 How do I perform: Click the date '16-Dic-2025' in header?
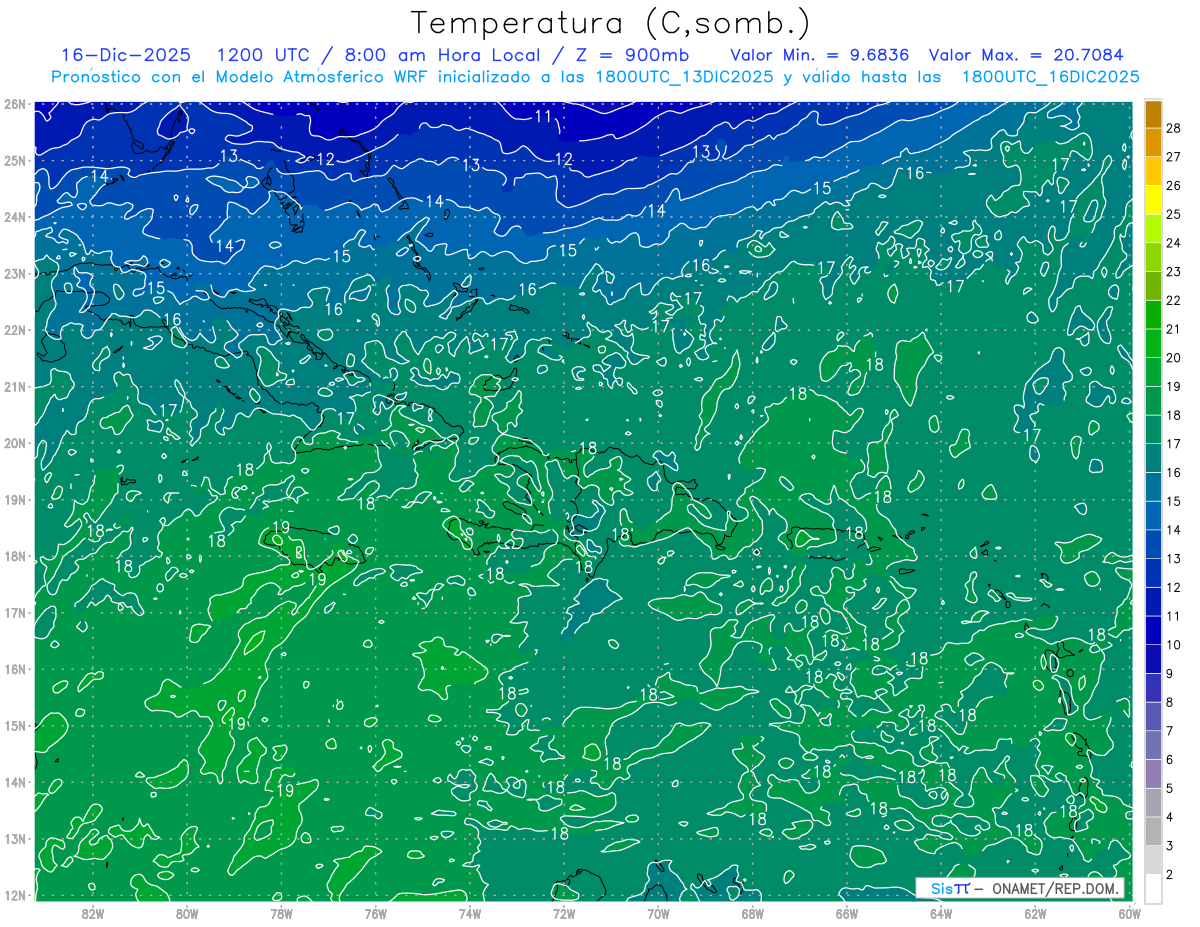pos(126,55)
